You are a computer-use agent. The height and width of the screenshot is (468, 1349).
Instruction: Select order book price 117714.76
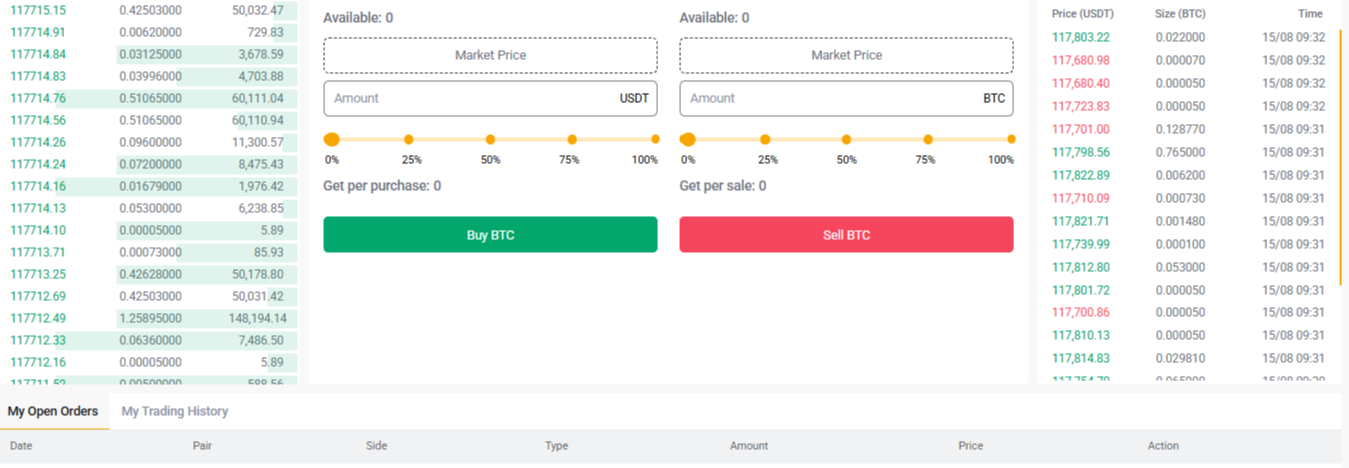(x=38, y=98)
